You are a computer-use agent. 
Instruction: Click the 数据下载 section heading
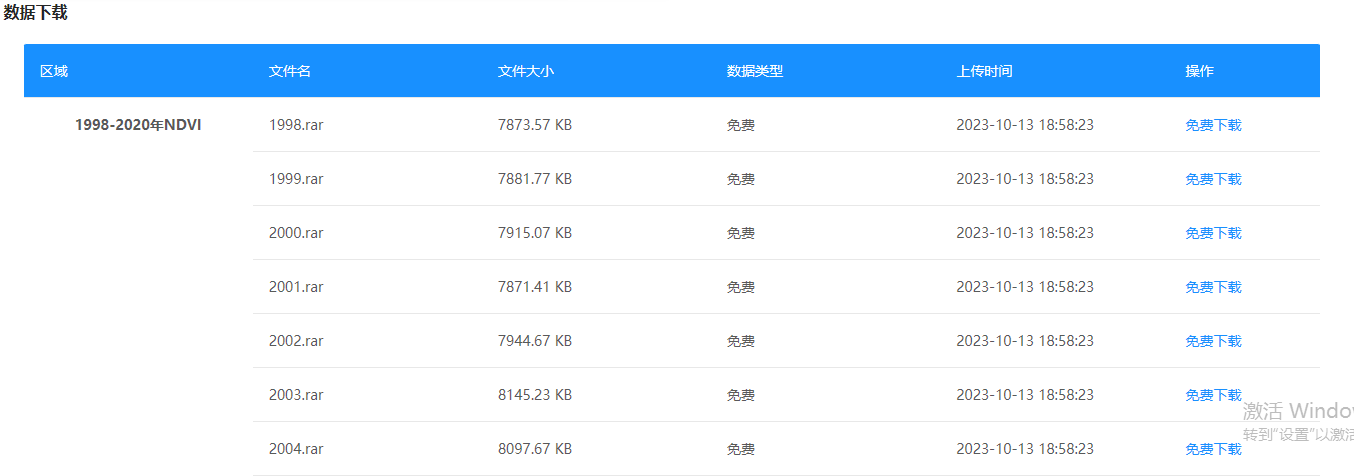pyautogui.click(x=36, y=13)
